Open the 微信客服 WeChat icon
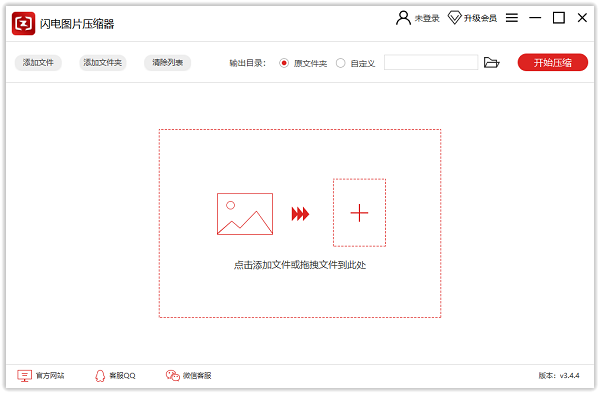 coord(173,376)
